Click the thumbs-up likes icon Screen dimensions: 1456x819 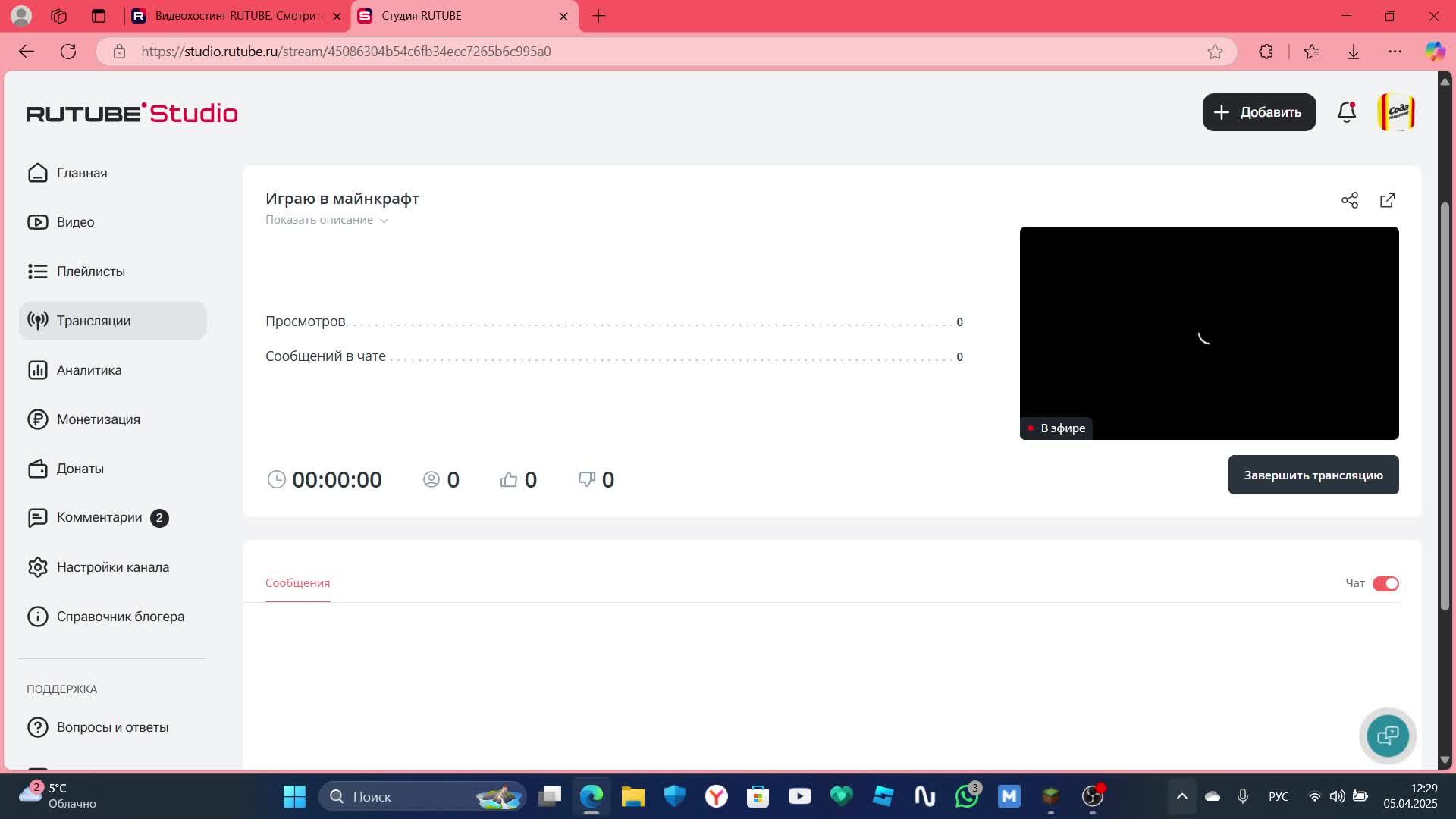pyautogui.click(x=508, y=479)
